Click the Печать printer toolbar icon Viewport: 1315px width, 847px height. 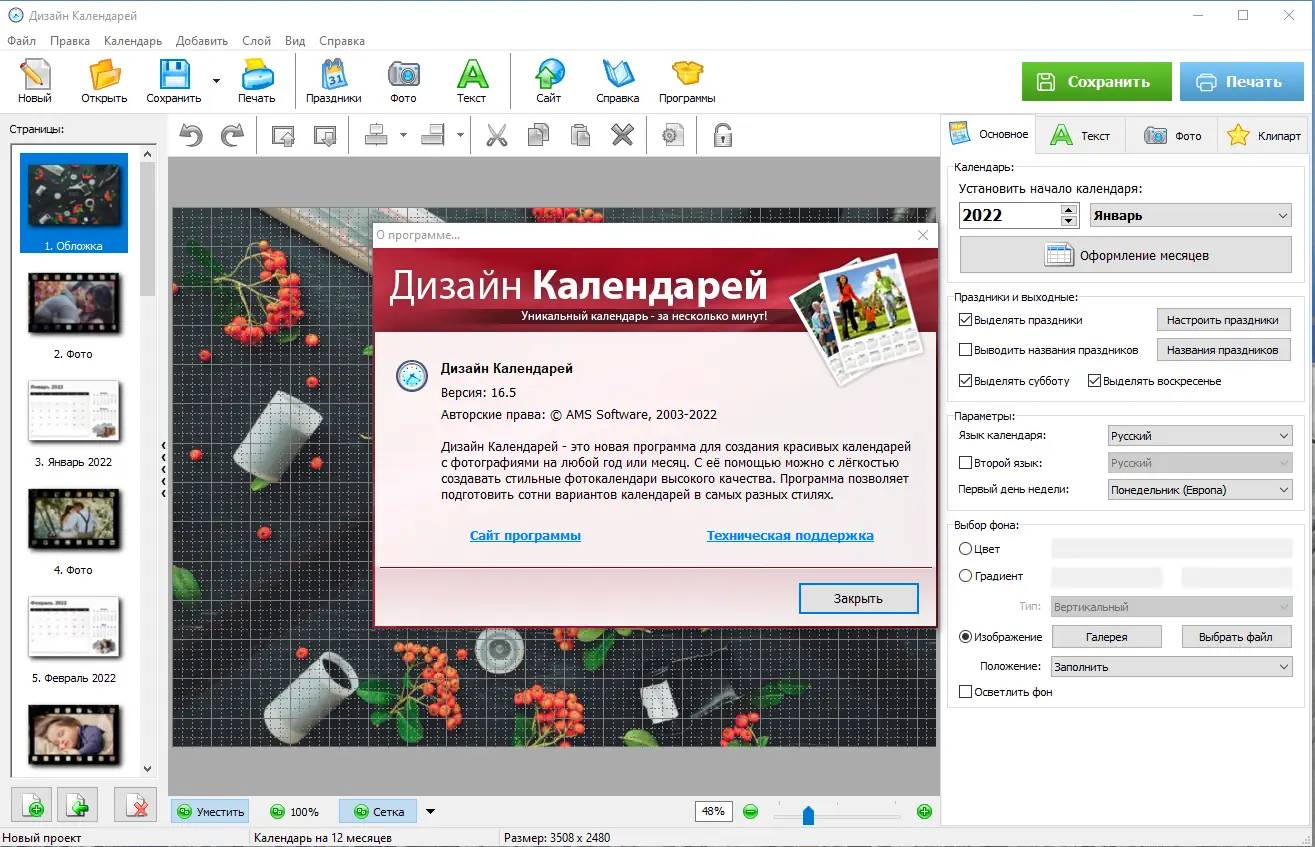(256, 81)
